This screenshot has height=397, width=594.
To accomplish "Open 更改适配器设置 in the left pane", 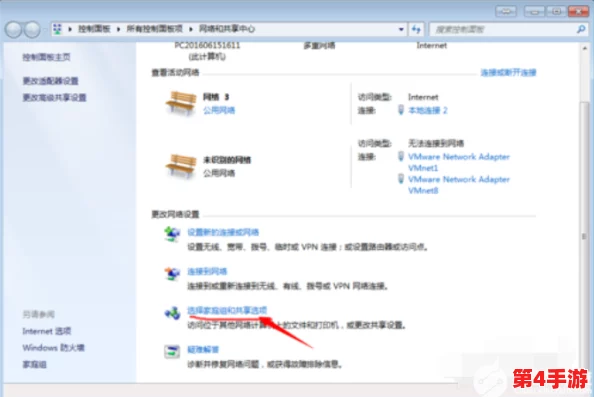I will (50, 81).
